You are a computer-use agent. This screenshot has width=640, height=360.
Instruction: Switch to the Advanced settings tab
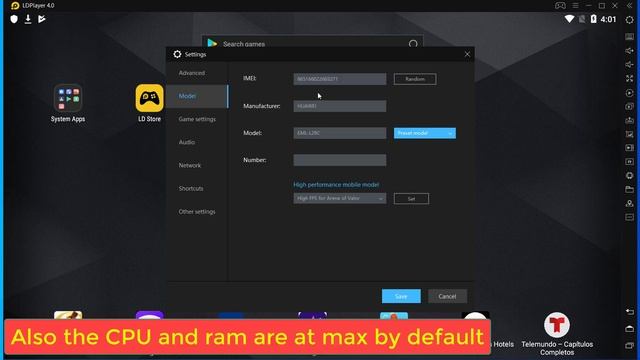tap(192, 73)
